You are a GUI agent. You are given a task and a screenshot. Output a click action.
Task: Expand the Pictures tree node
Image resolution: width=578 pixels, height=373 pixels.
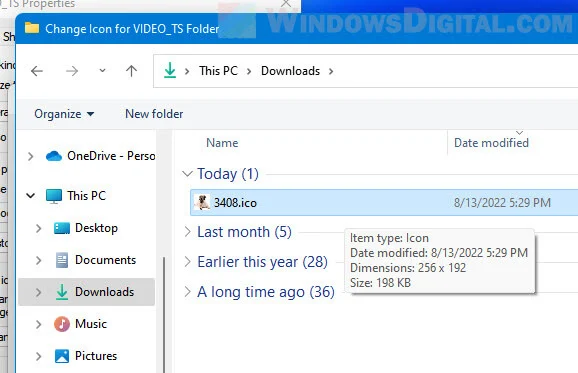pyautogui.click(x=38, y=356)
